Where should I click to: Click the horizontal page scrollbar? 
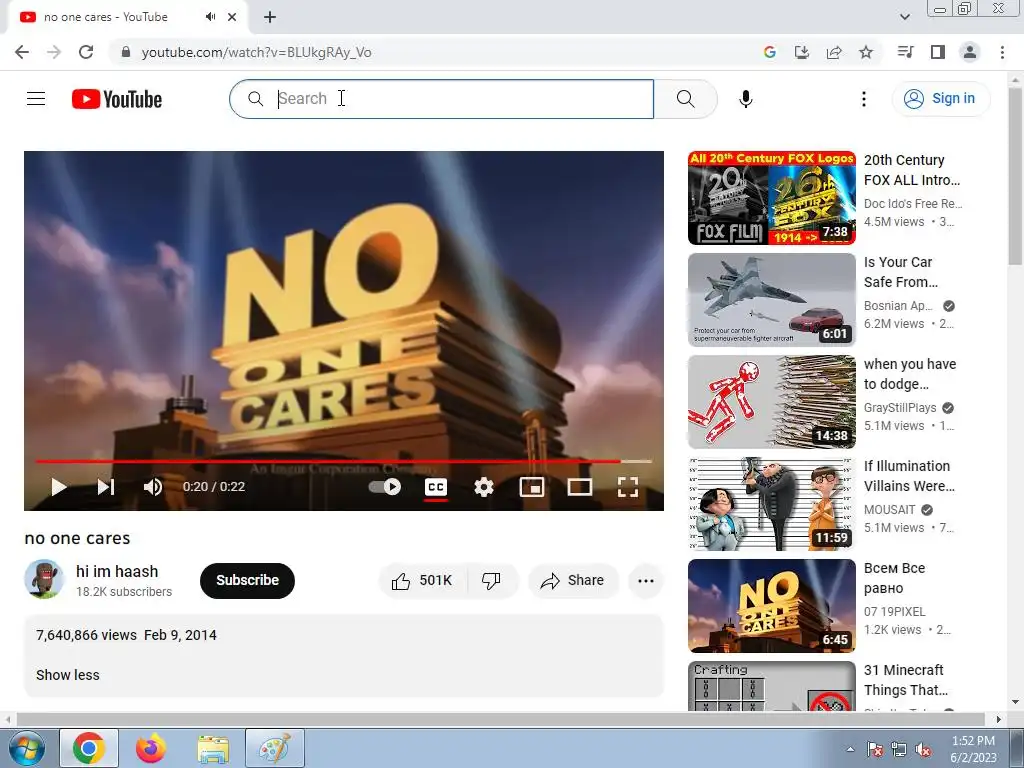502,719
